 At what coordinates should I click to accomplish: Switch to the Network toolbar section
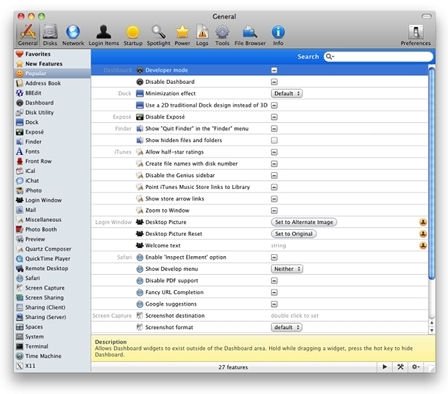tap(73, 35)
